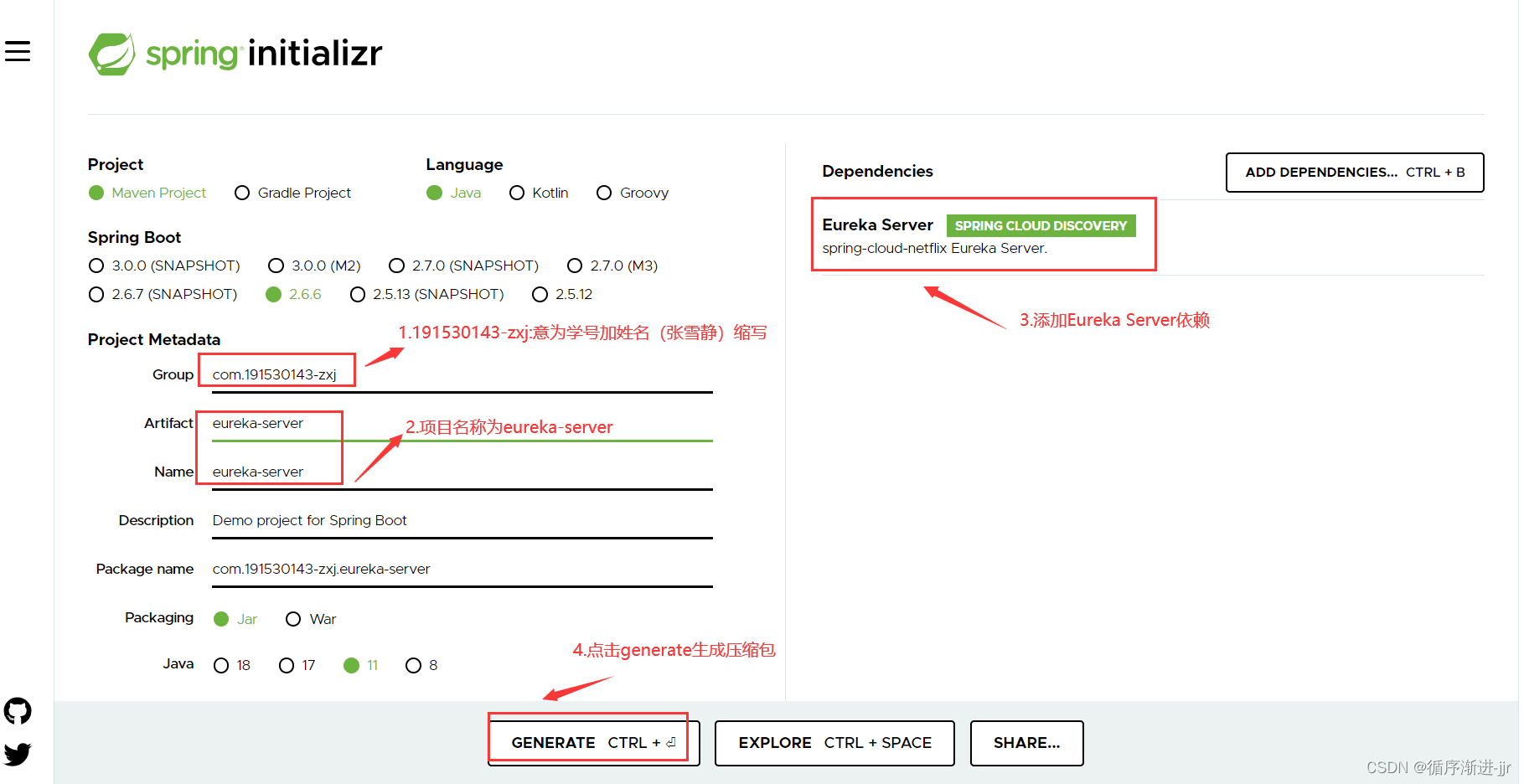Image resolution: width=1524 pixels, height=784 pixels.
Task: Select Spring Boot 2.5.12
Action: pos(540,294)
